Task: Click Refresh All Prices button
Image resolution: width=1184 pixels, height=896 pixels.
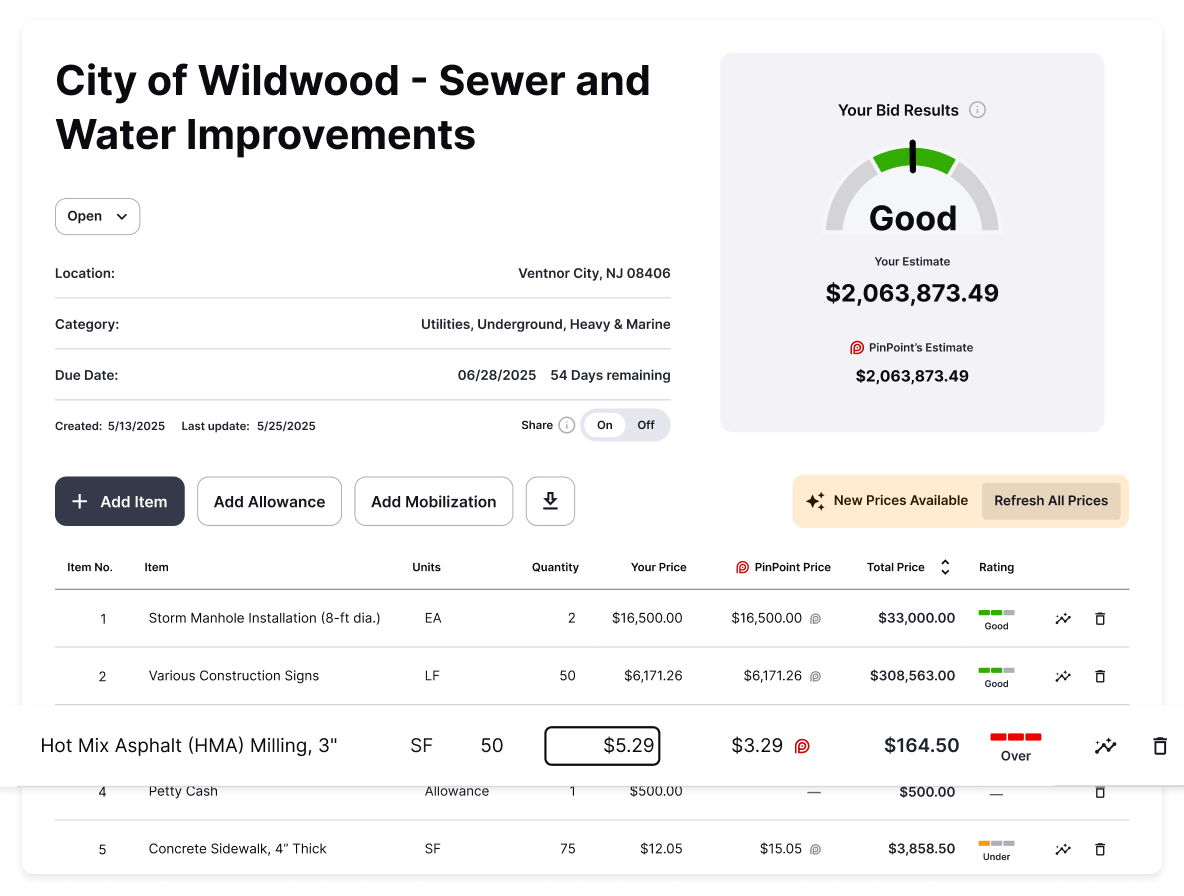Action: (1051, 500)
